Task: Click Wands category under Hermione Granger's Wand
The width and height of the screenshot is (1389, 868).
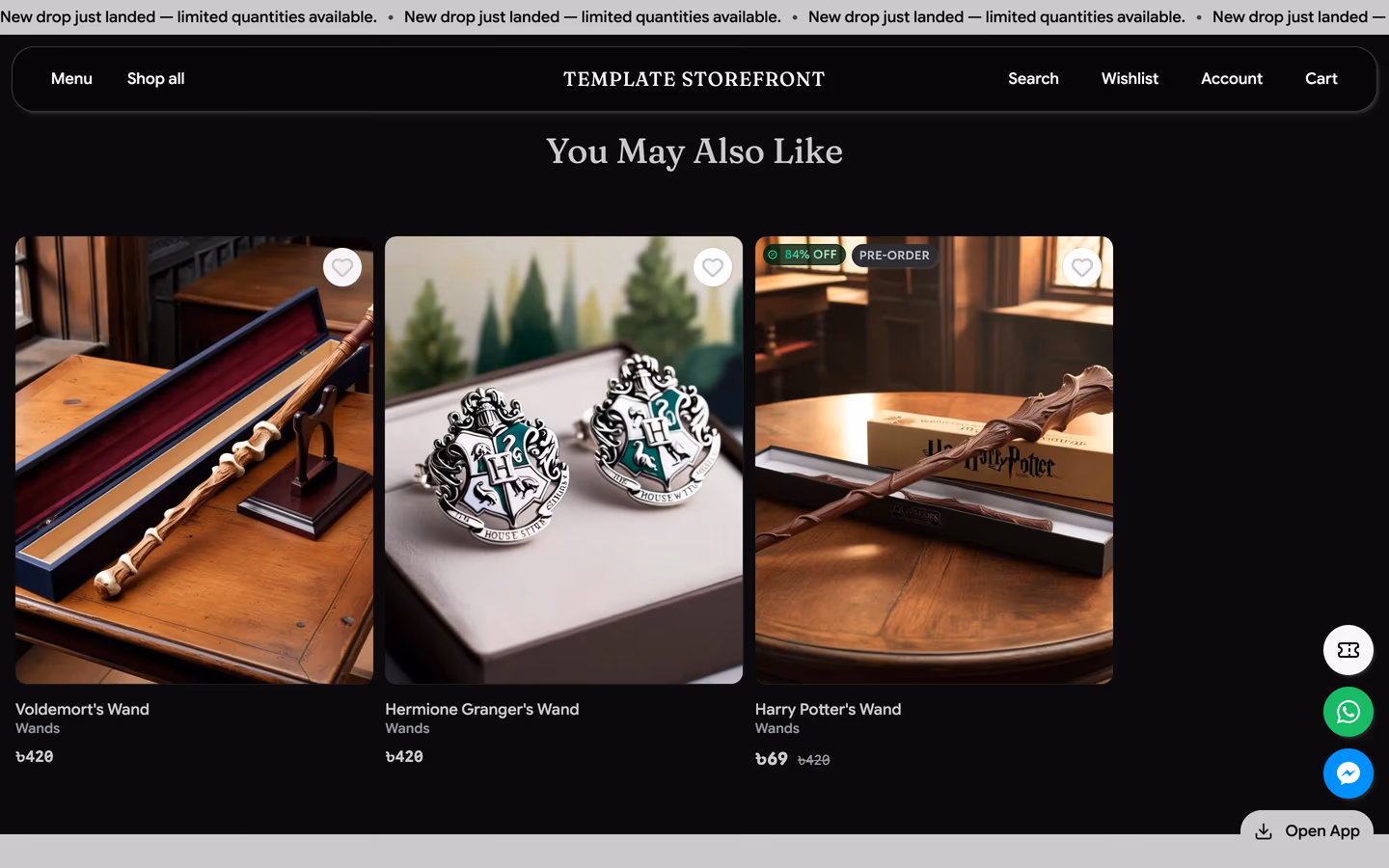Action: click(x=407, y=728)
